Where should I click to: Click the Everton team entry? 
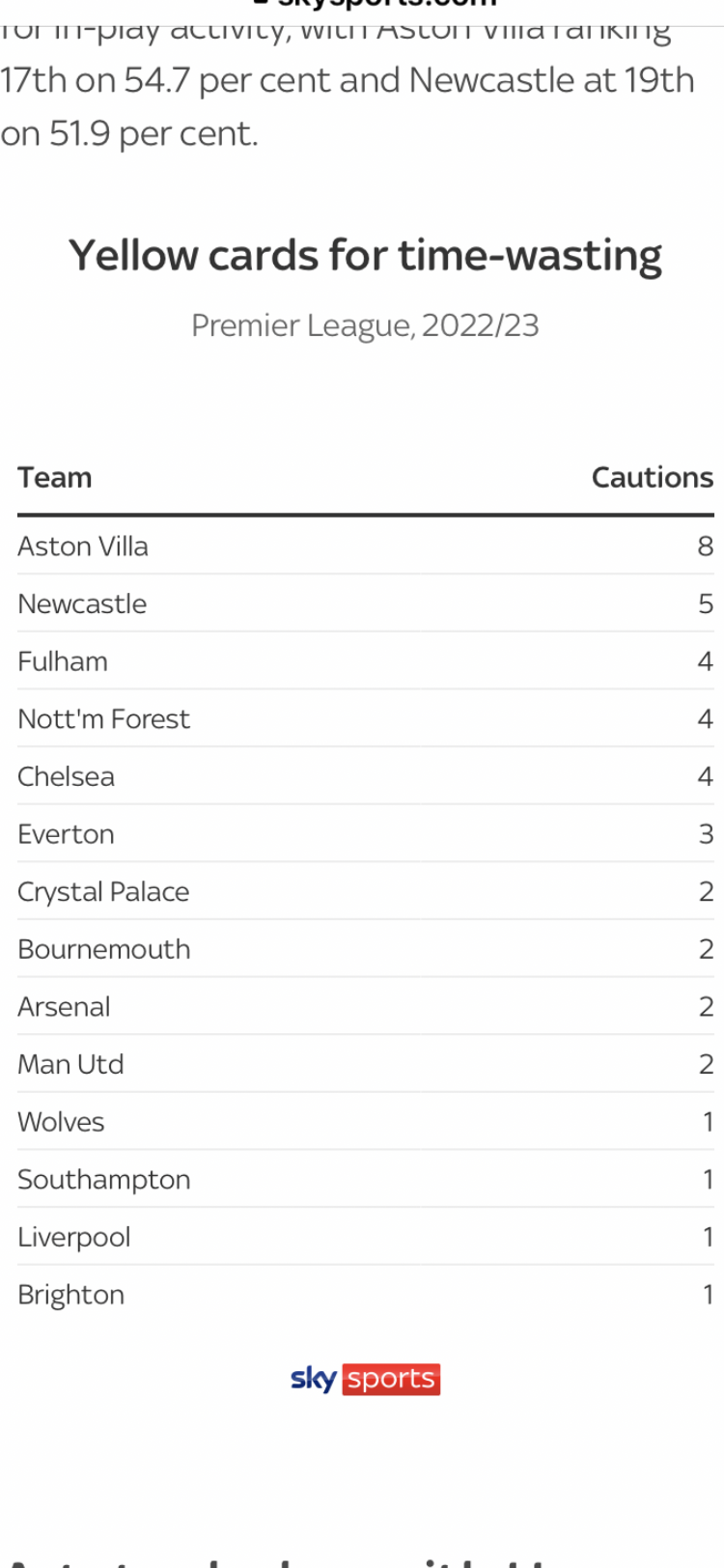pyautogui.click(x=66, y=834)
